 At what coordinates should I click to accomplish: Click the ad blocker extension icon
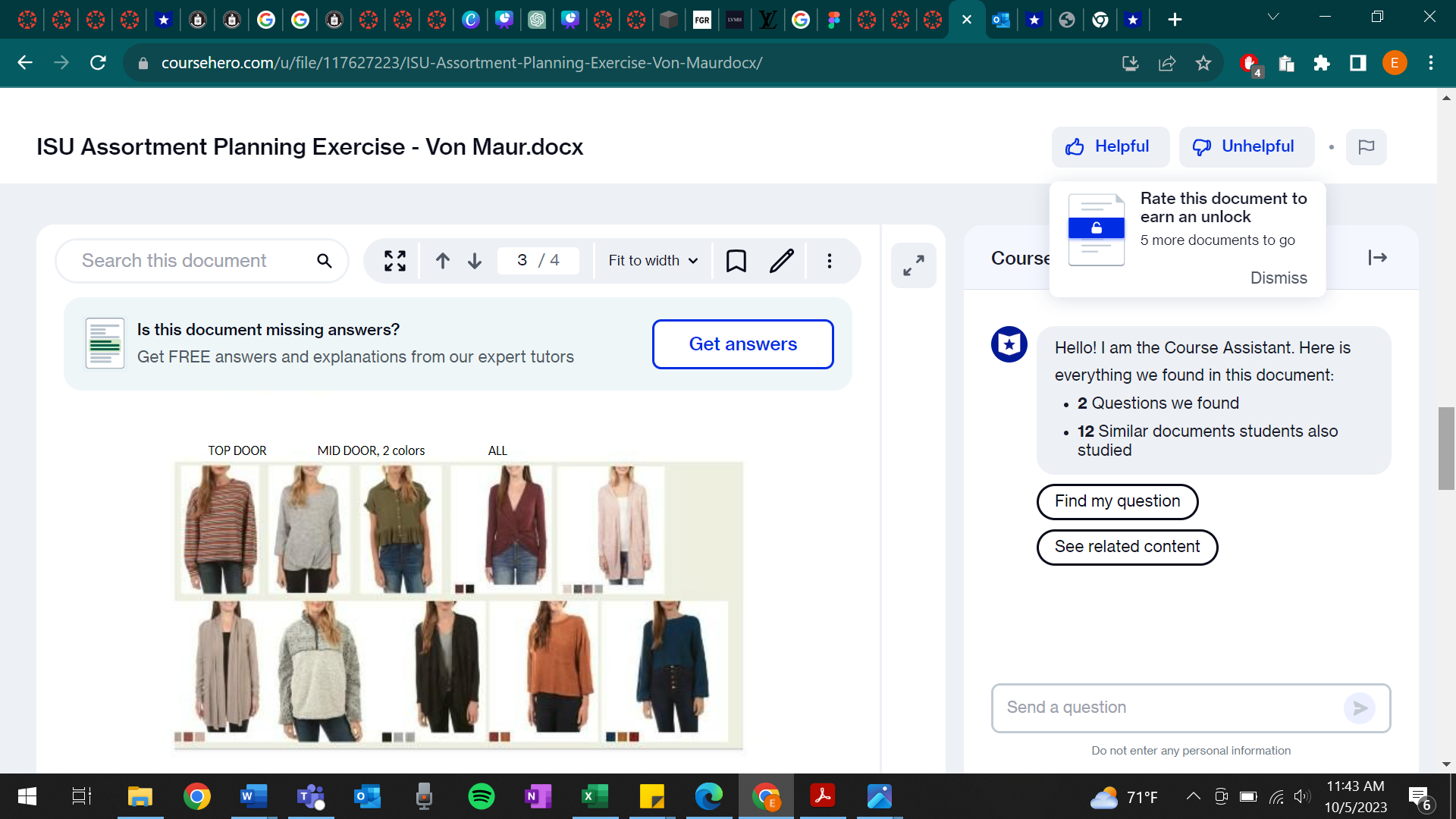(x=1250, y=64)
